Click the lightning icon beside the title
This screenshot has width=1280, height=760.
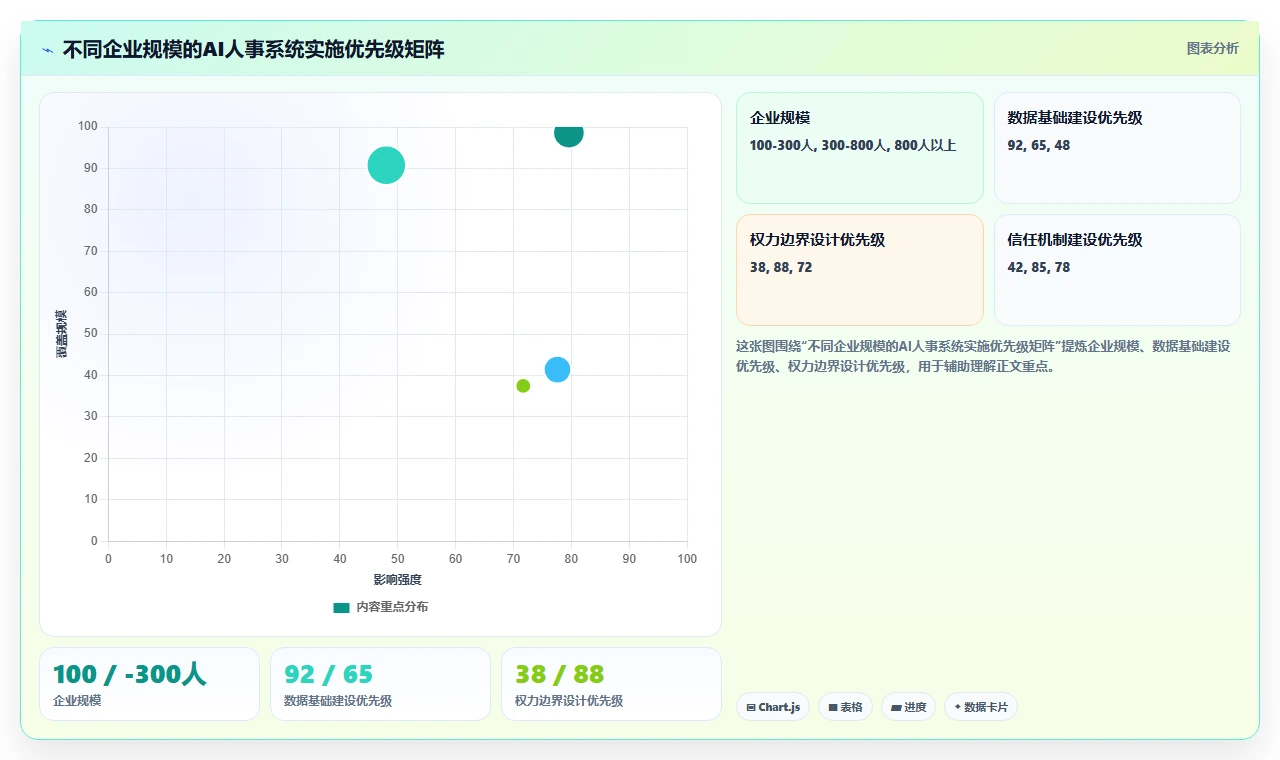point(47,50)
